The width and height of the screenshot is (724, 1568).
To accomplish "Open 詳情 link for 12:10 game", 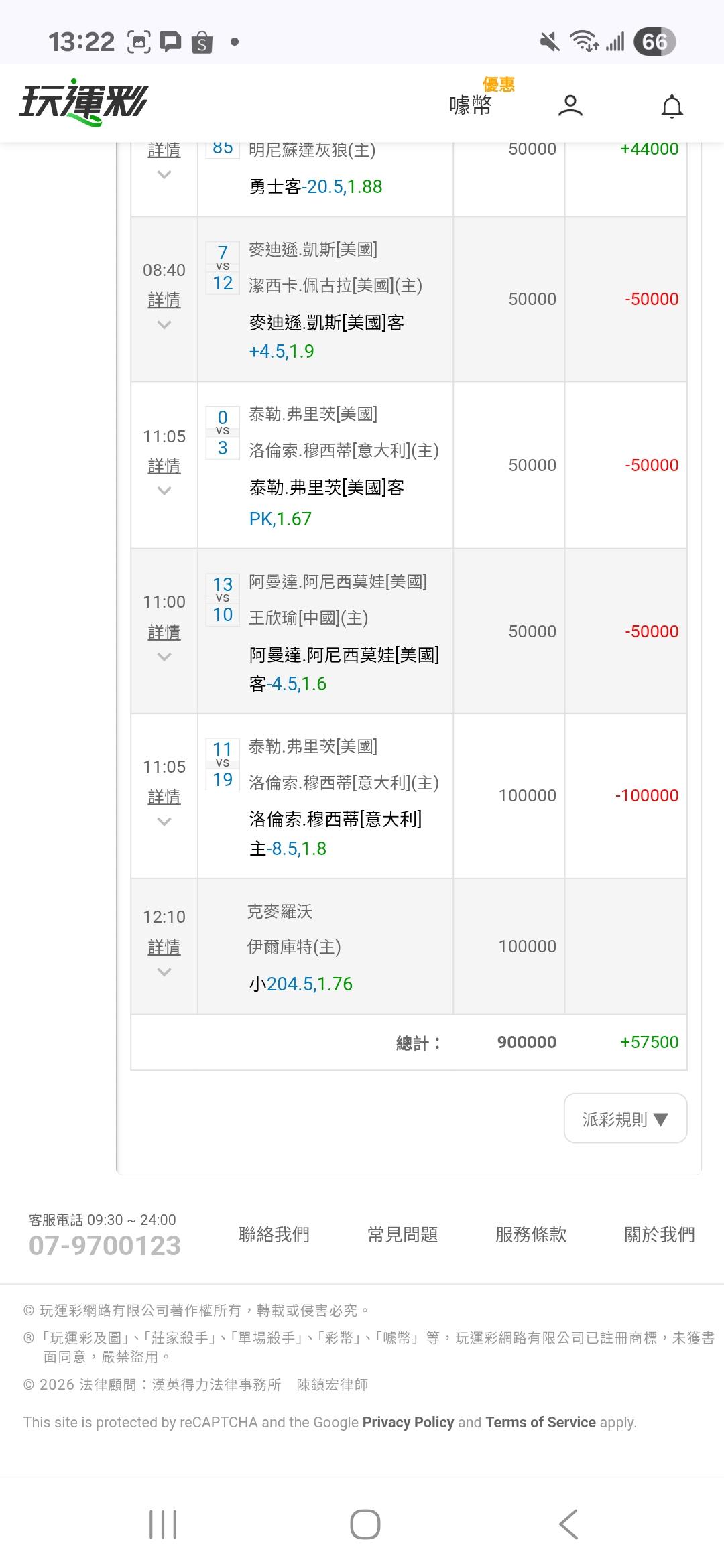I will [164, 947].
